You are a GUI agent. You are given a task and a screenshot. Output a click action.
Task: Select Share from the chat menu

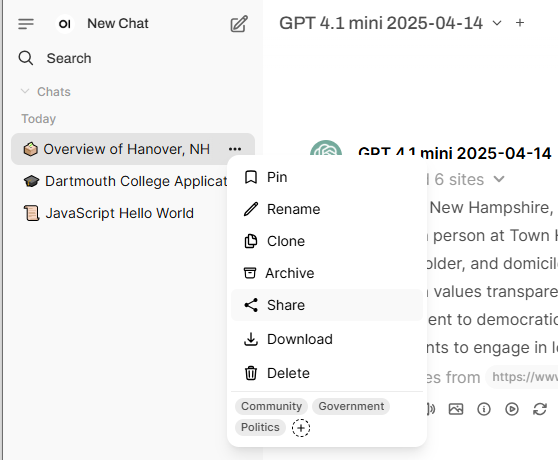[327, 305]
